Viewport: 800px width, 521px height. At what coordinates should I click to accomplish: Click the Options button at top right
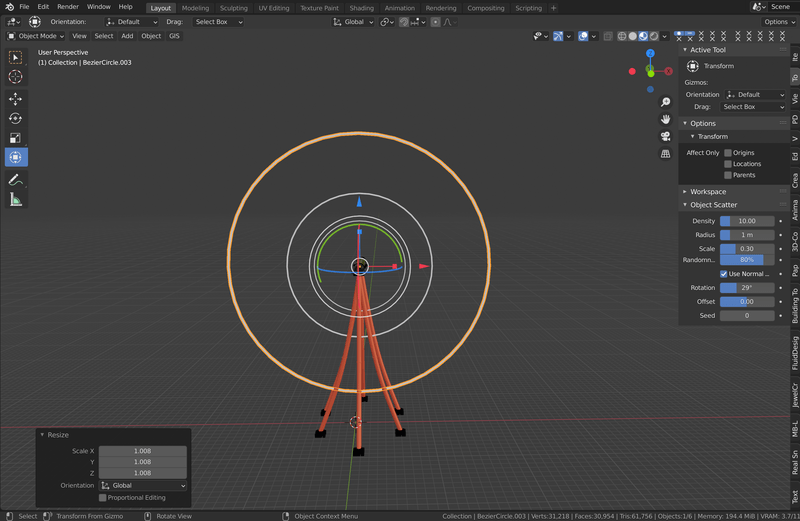click(x=777, y=21)
